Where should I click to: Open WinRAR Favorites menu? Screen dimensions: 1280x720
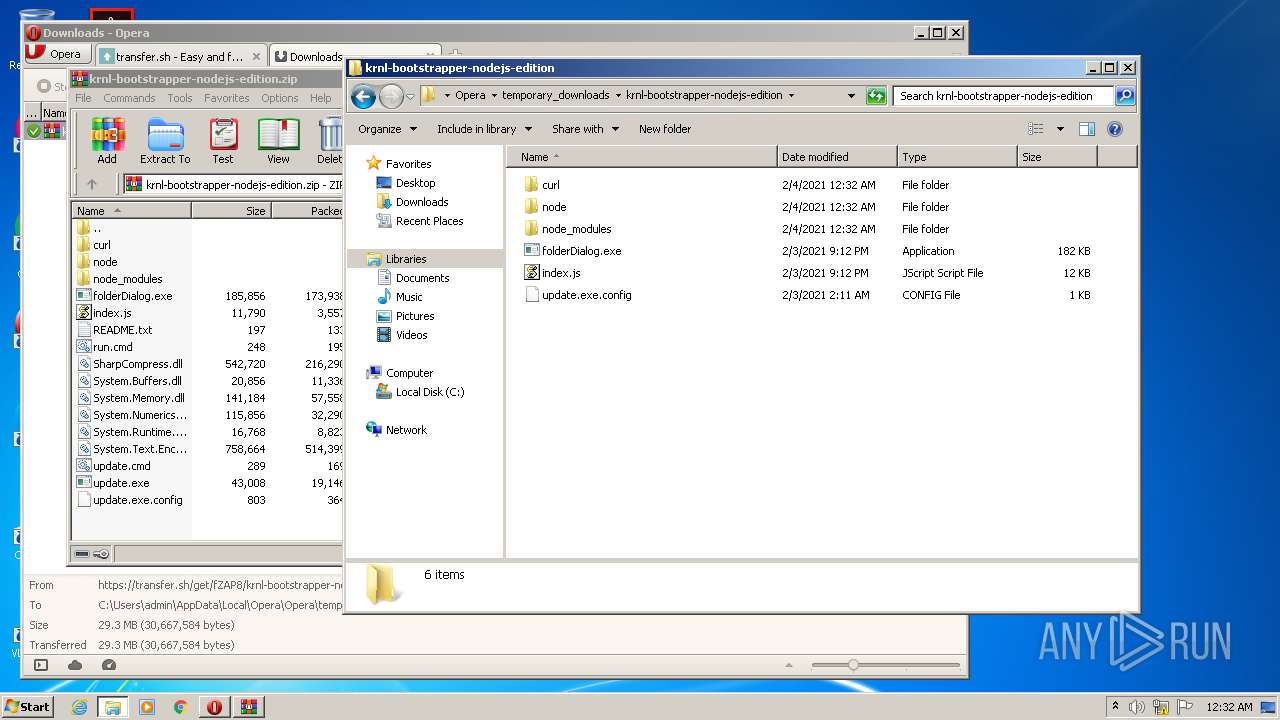(x=227, y=98)
